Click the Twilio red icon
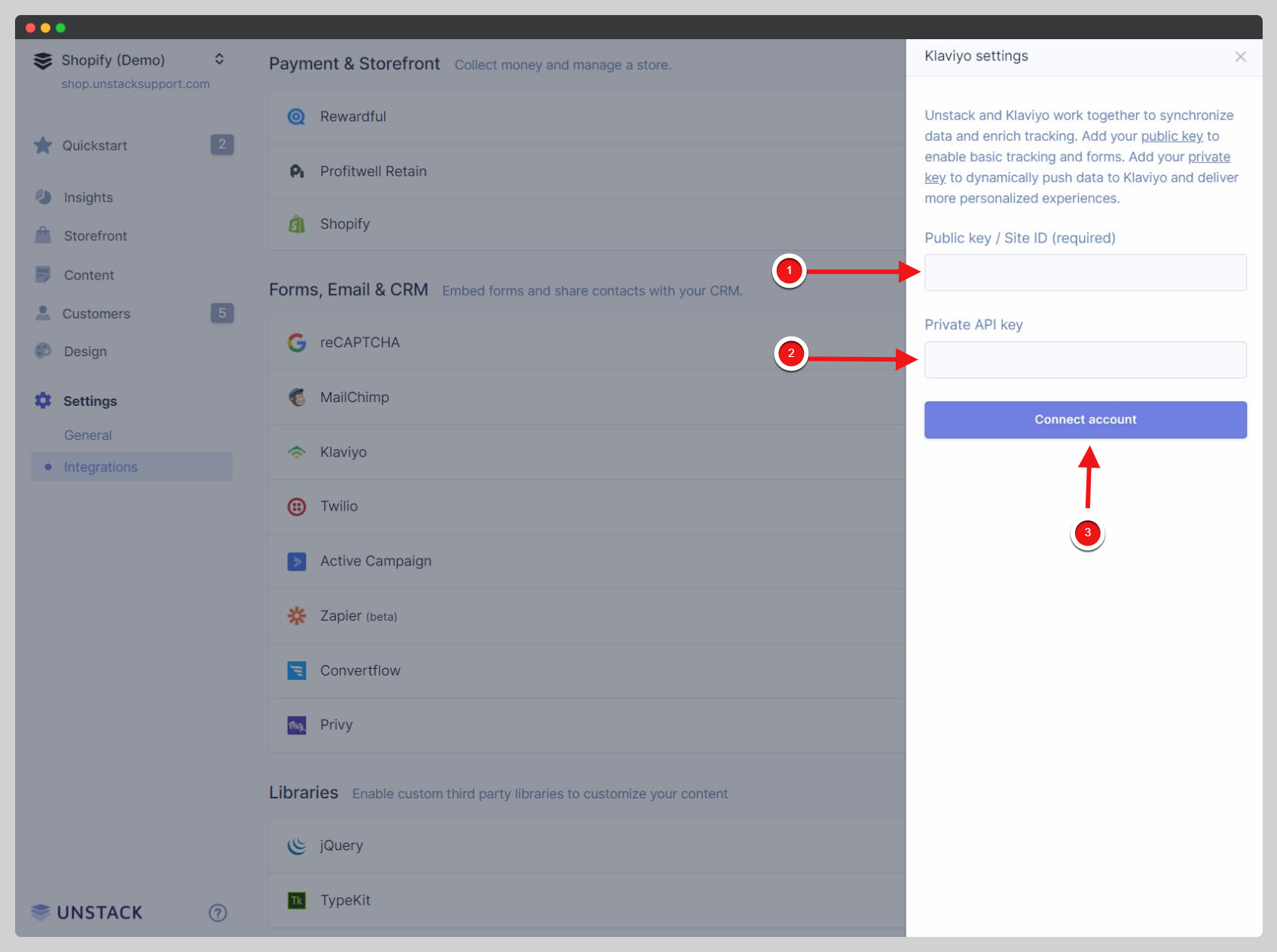 [296, 507]
